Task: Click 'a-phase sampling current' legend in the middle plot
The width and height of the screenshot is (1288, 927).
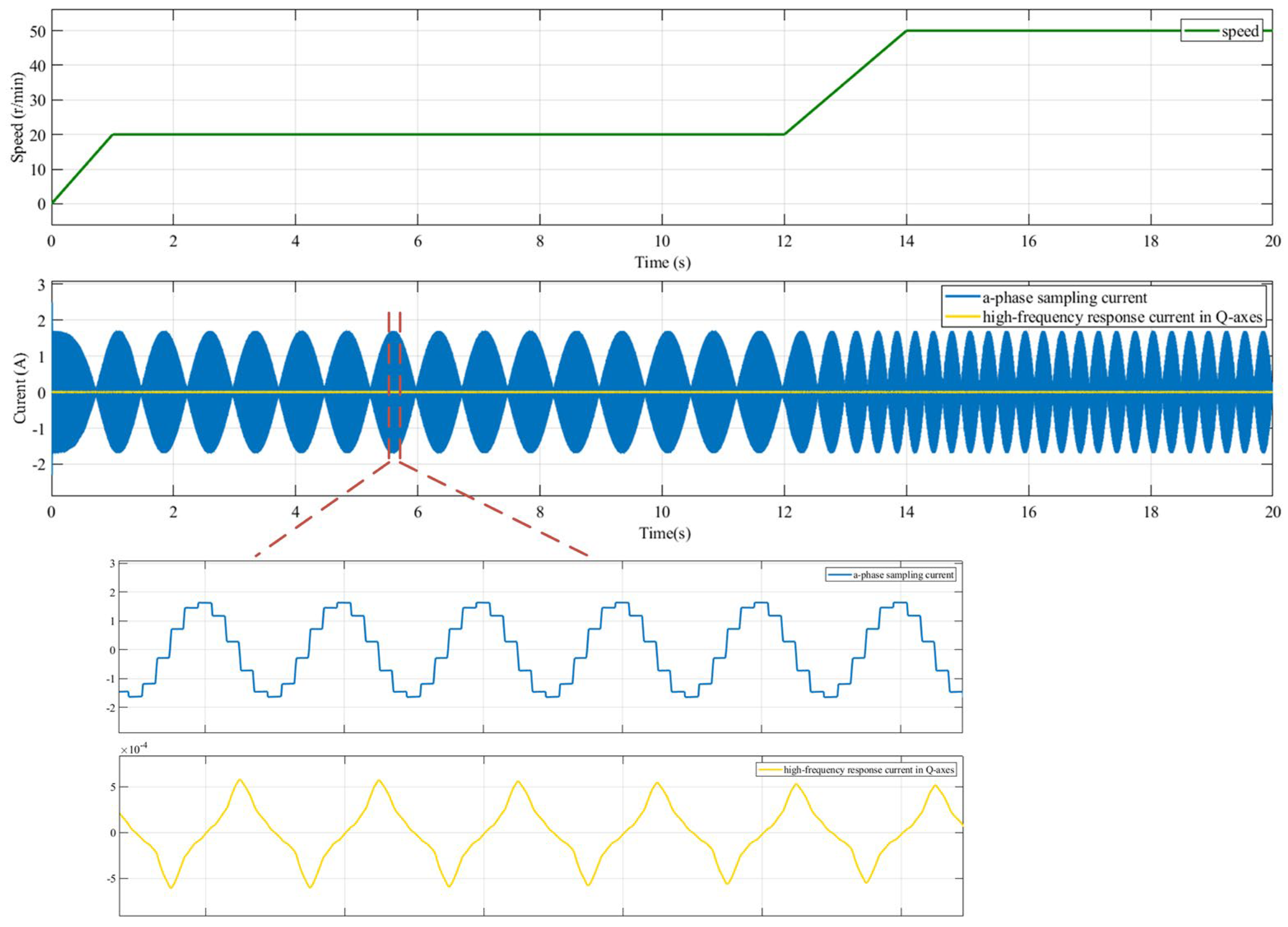Action: 1064,298
